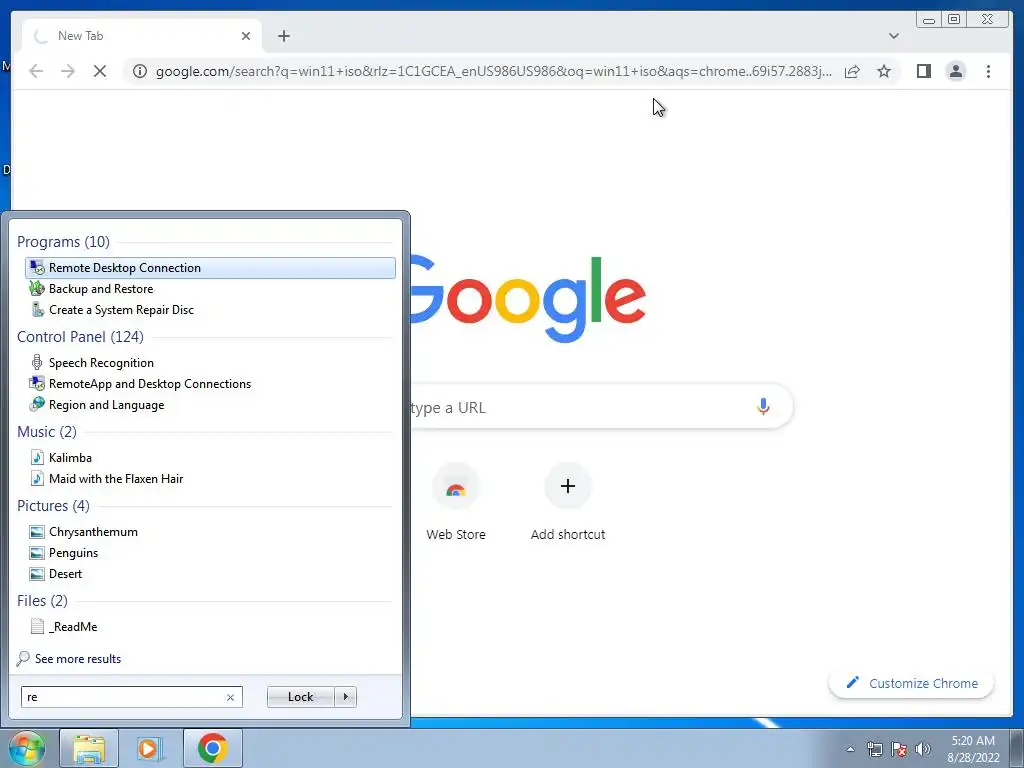Open Chrome side panel
1024x768 pixels.
click(923, 71)
